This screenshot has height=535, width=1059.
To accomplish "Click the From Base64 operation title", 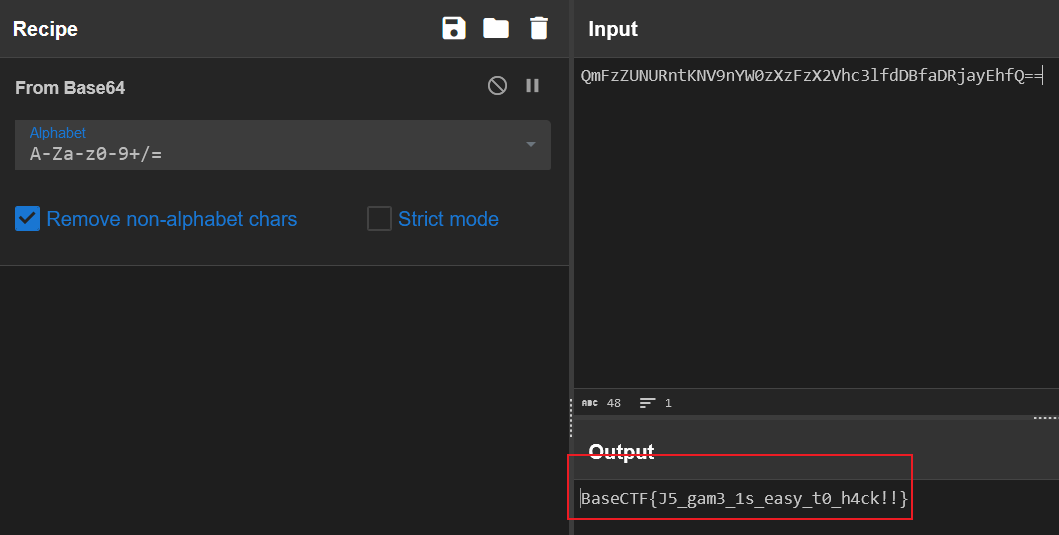I will click(x=70, y=88).
